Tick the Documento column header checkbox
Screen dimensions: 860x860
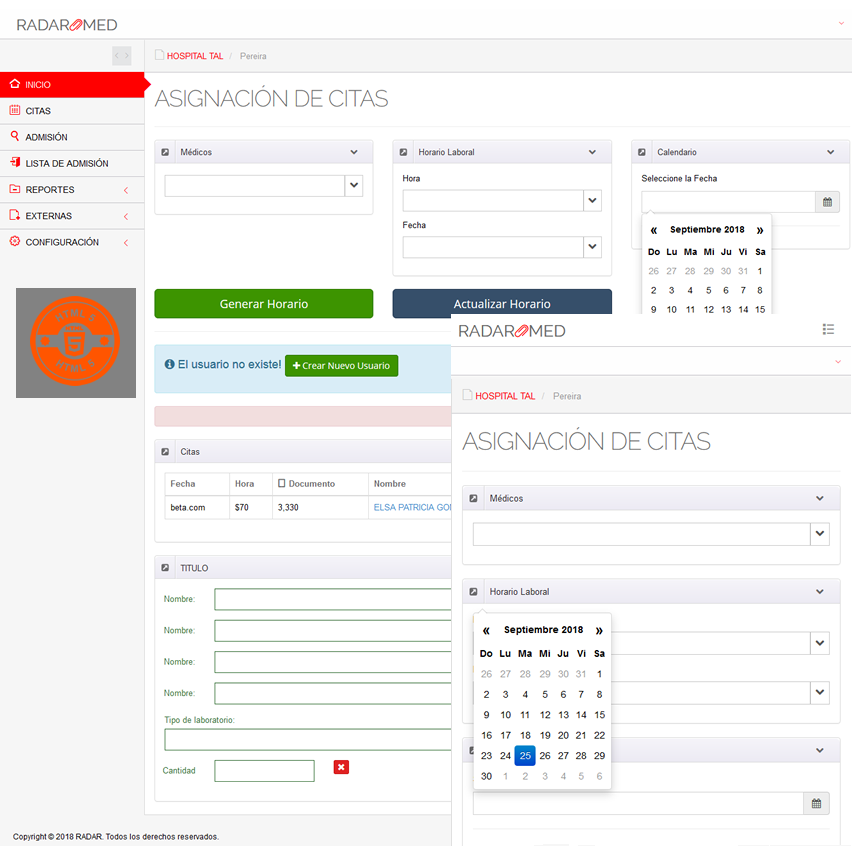pyautogui.click(x=282, y=484)
